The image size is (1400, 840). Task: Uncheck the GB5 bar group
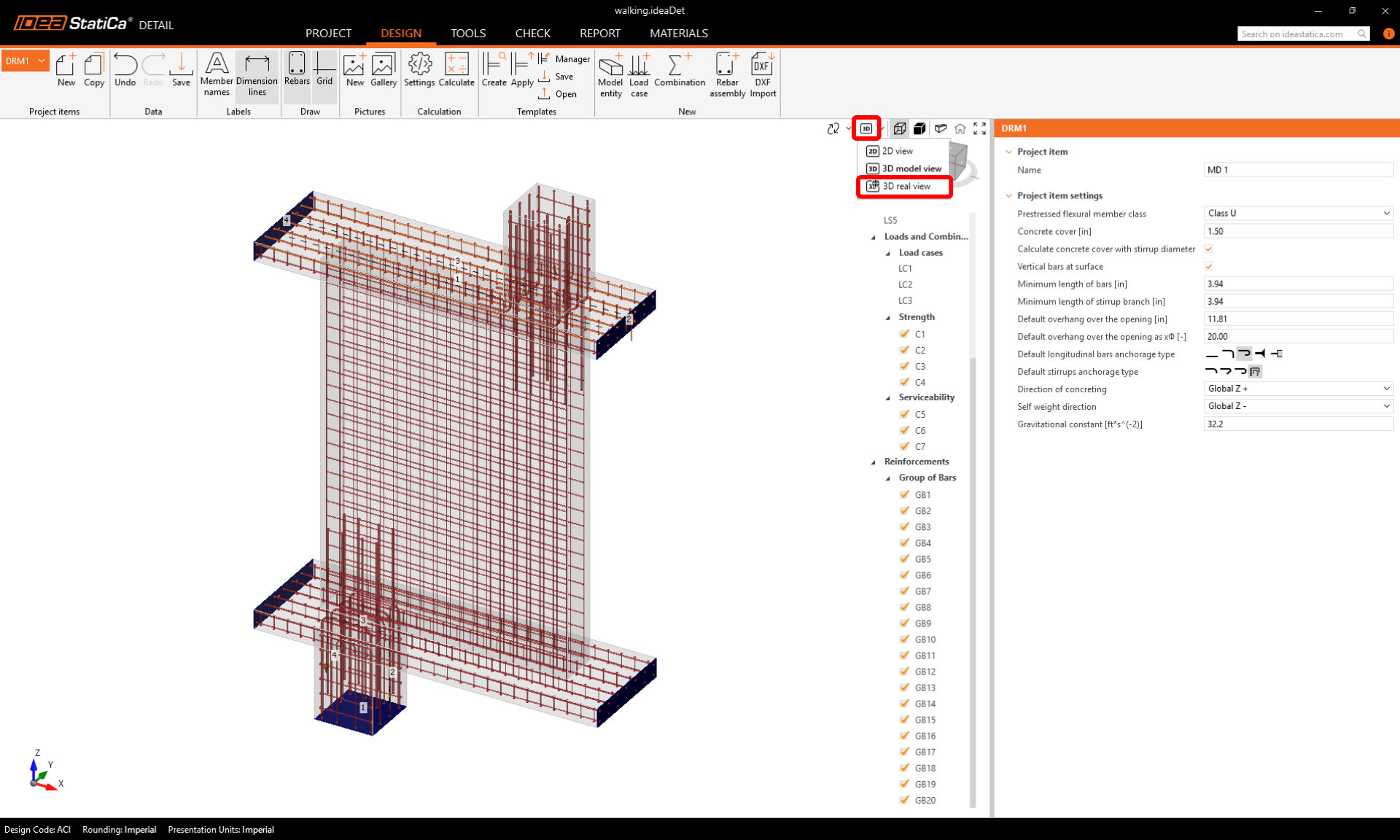[905, 559]
